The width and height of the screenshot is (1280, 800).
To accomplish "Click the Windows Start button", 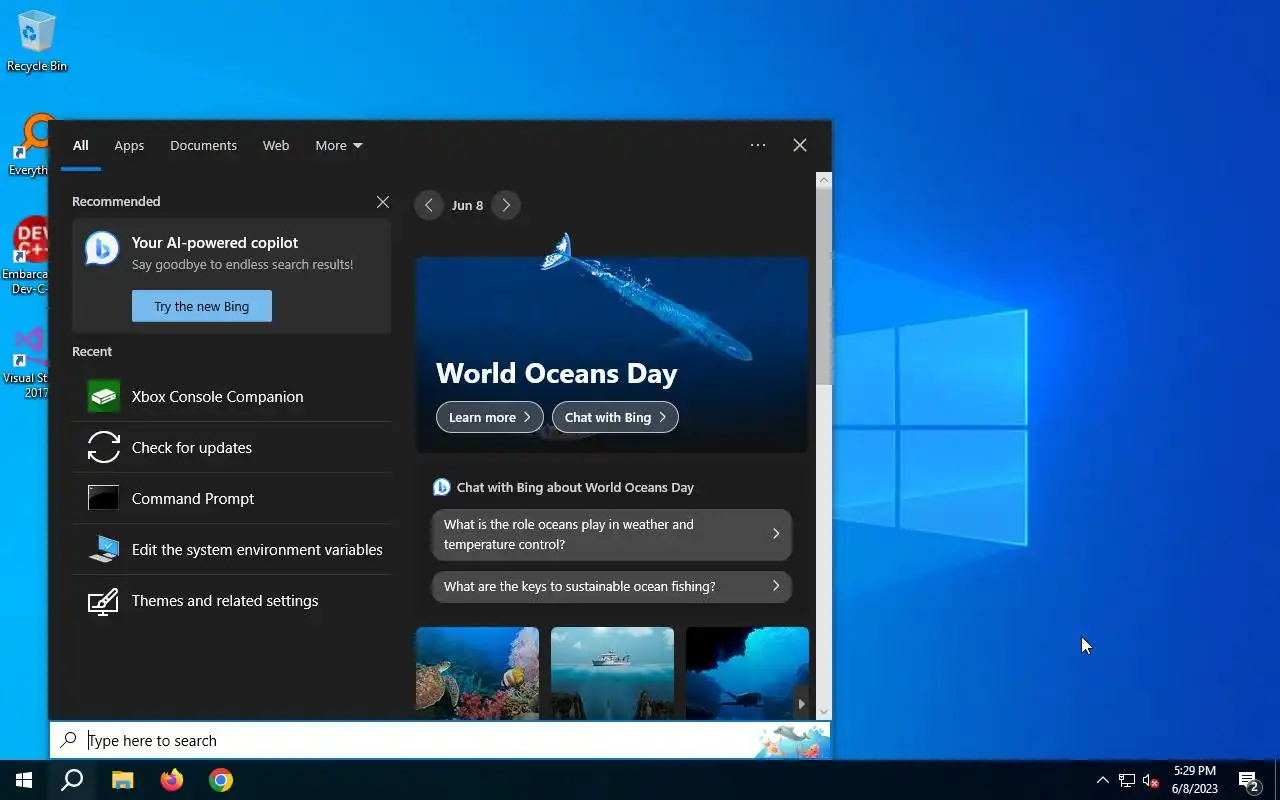I will [24, 780].
